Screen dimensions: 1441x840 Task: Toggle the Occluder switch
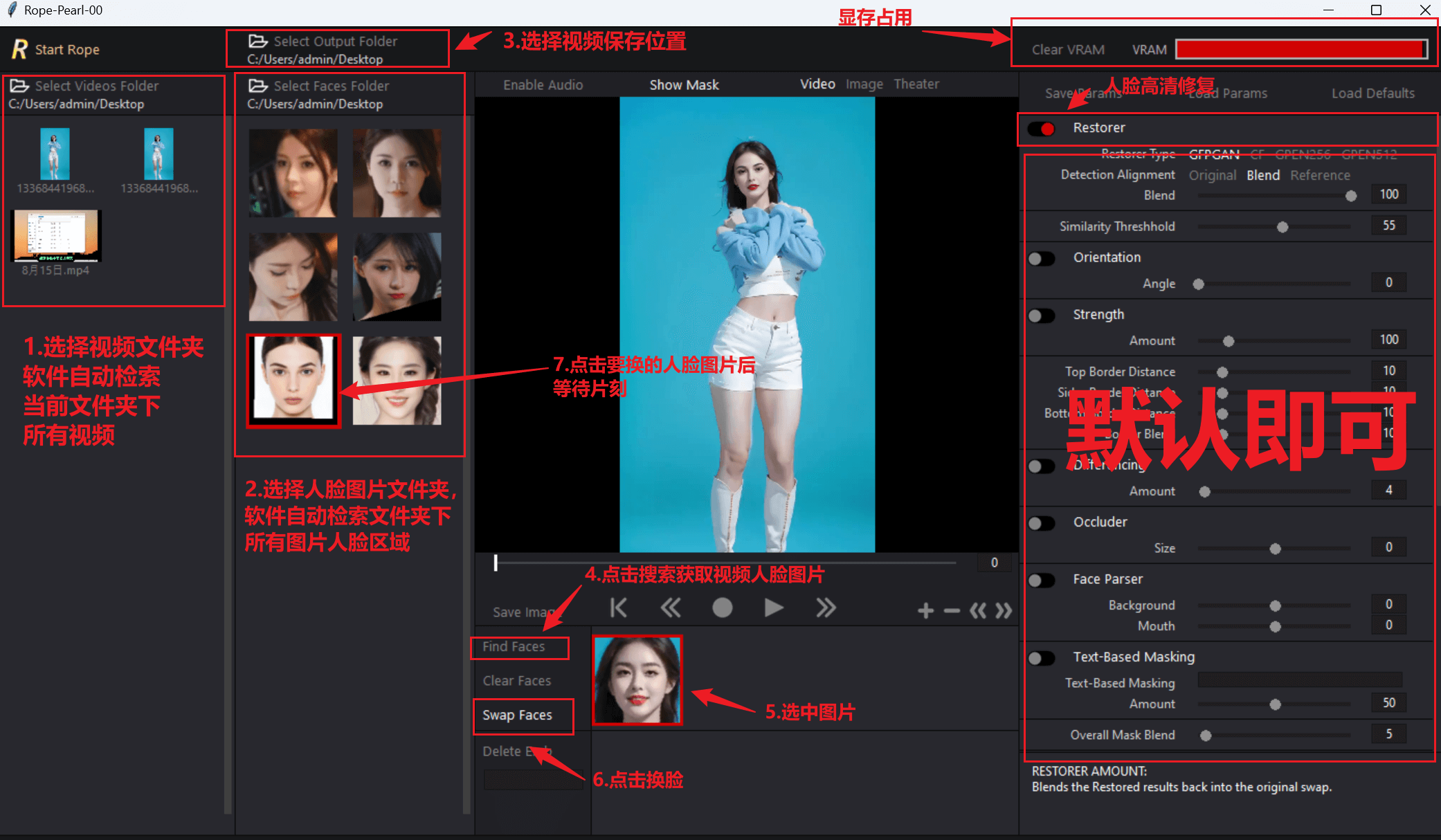(1042, 523)
